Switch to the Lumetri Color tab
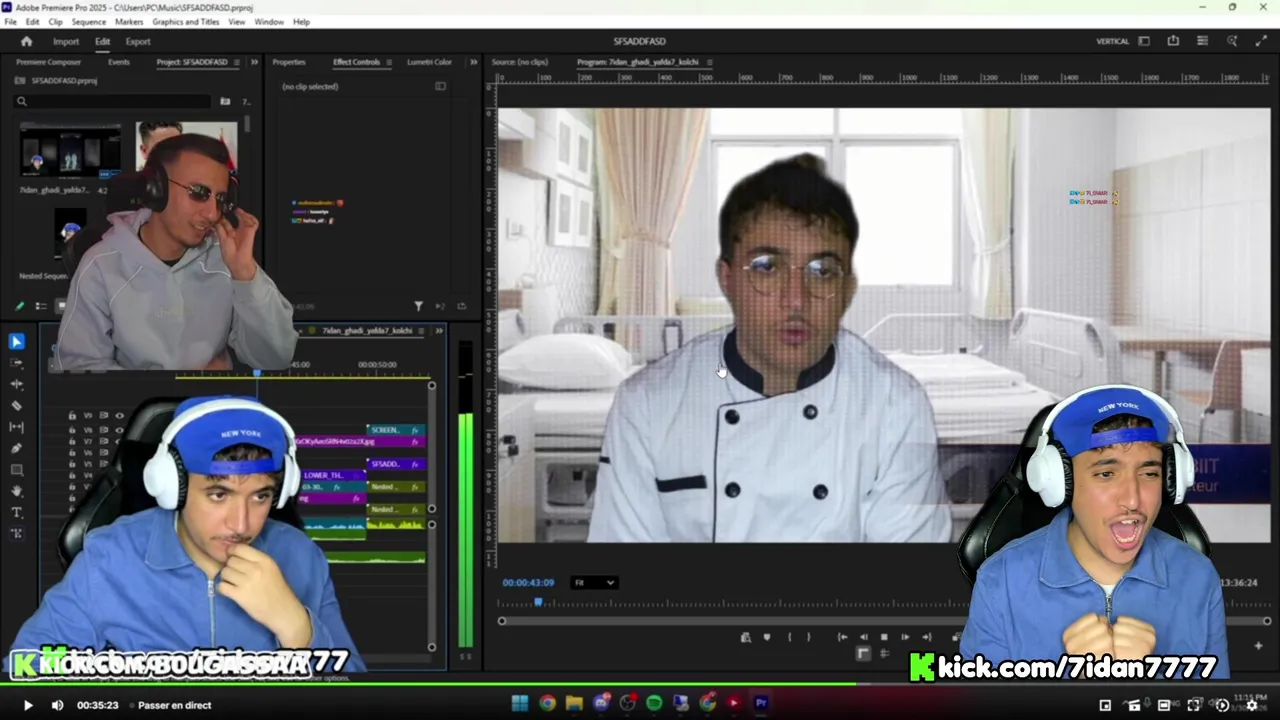1280x720 pixels. 429,62
